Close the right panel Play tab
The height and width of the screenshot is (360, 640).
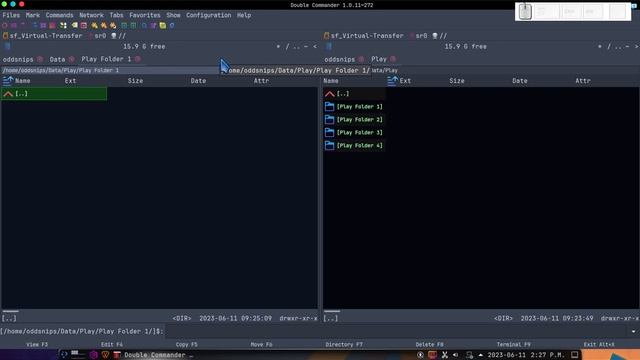click(x=393, y=59)
